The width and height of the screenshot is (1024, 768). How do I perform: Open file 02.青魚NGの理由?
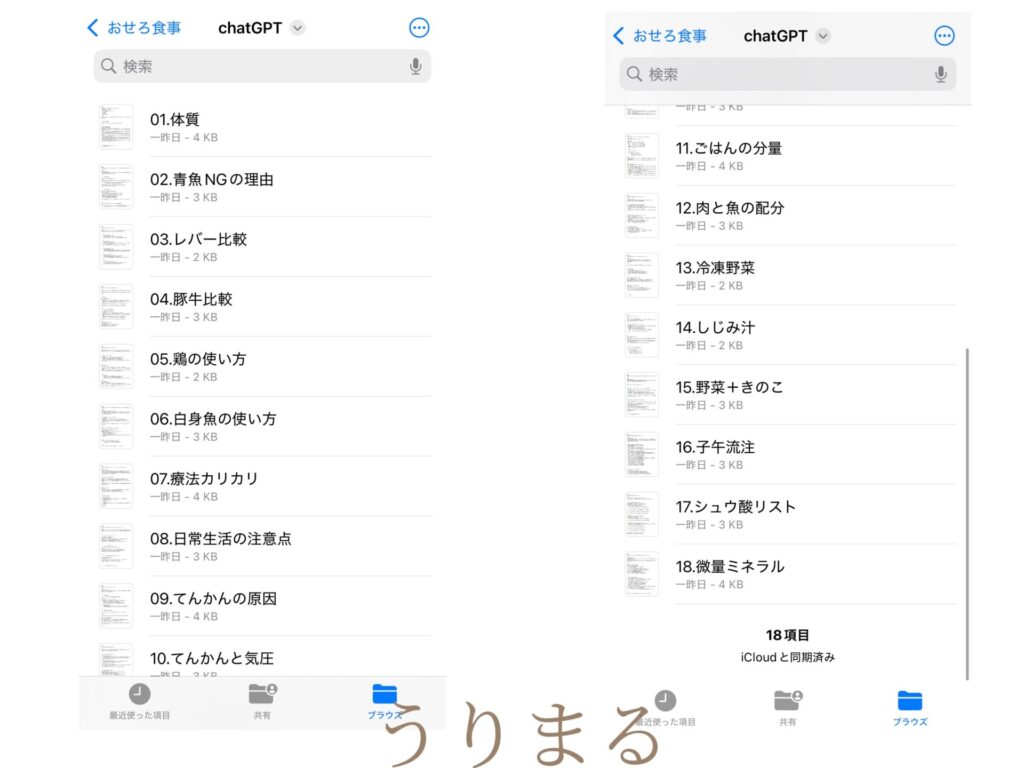point(264,187)
